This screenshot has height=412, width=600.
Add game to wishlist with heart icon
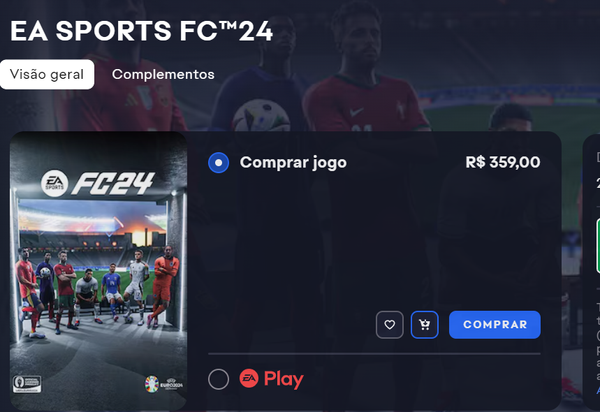click(x=390, y=325)
